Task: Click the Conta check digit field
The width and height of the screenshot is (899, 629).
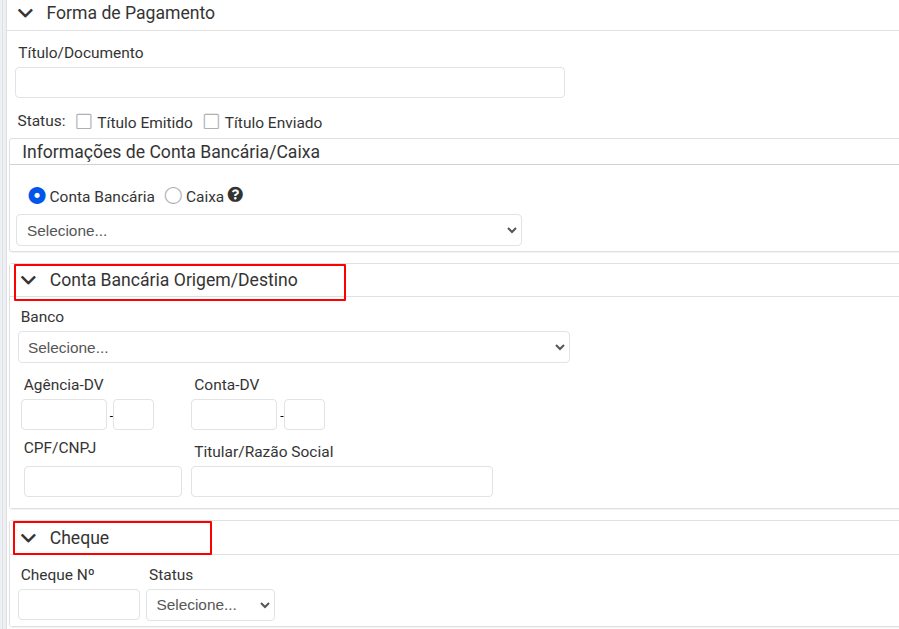Action: (305, 414)
